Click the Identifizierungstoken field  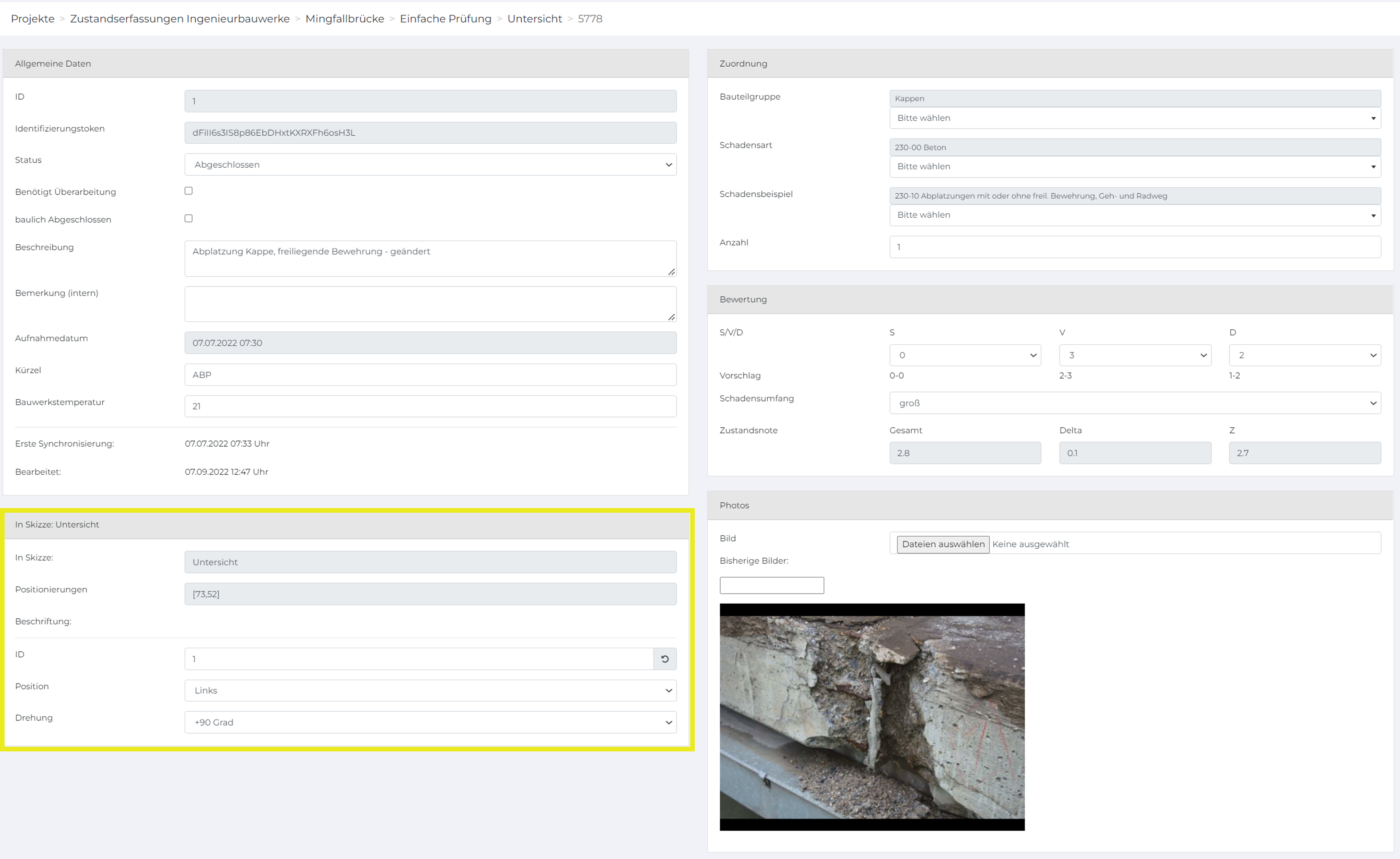click(430, 133)
